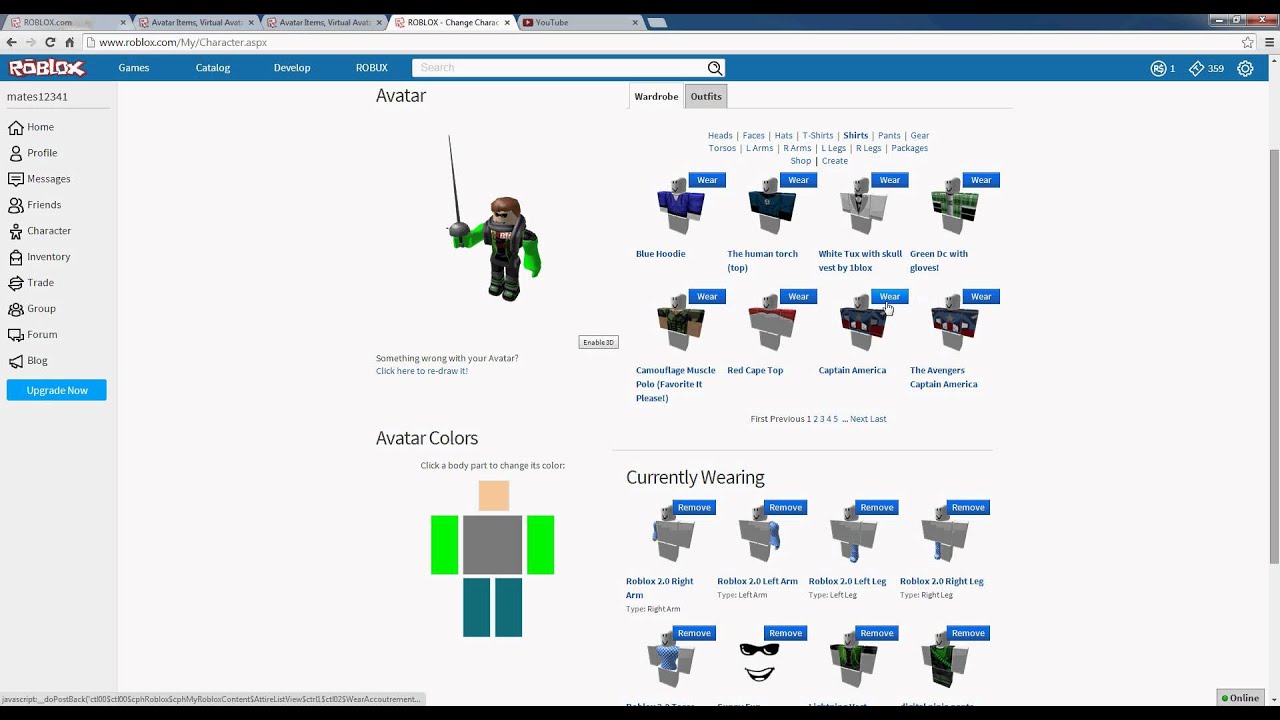Change the avatar head color

[x=493, y=496]
